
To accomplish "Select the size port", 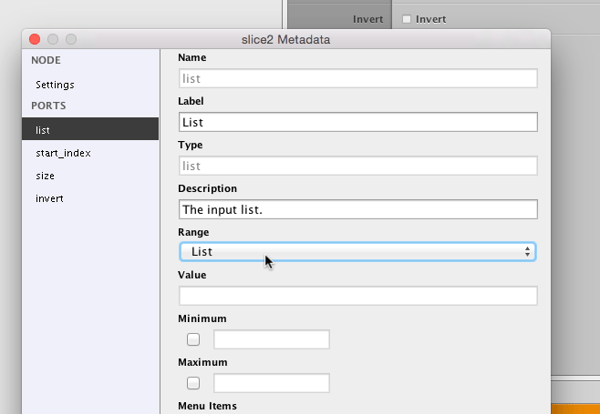I will point(90,176).
